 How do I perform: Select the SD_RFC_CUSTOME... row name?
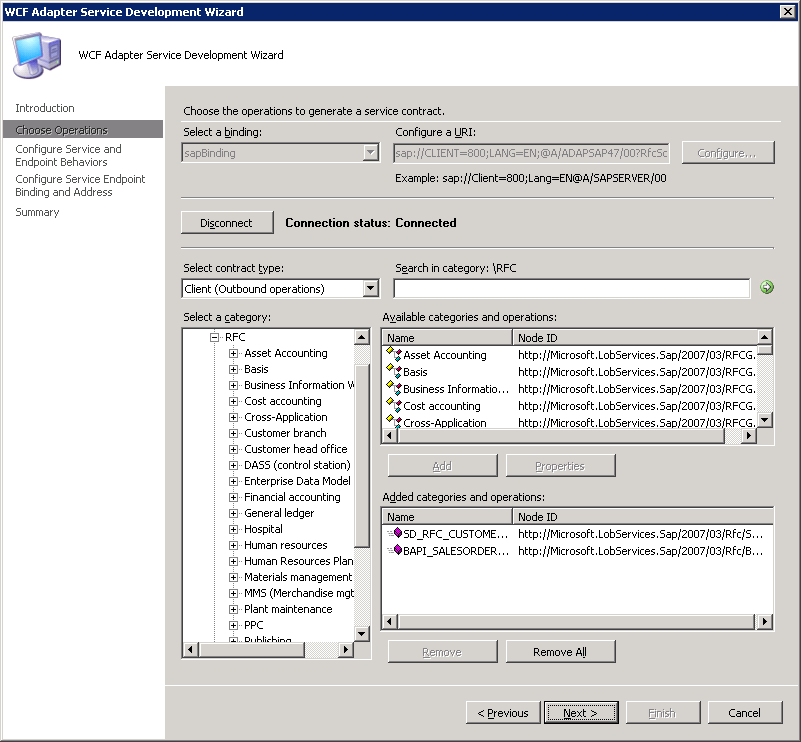point(456,534)
